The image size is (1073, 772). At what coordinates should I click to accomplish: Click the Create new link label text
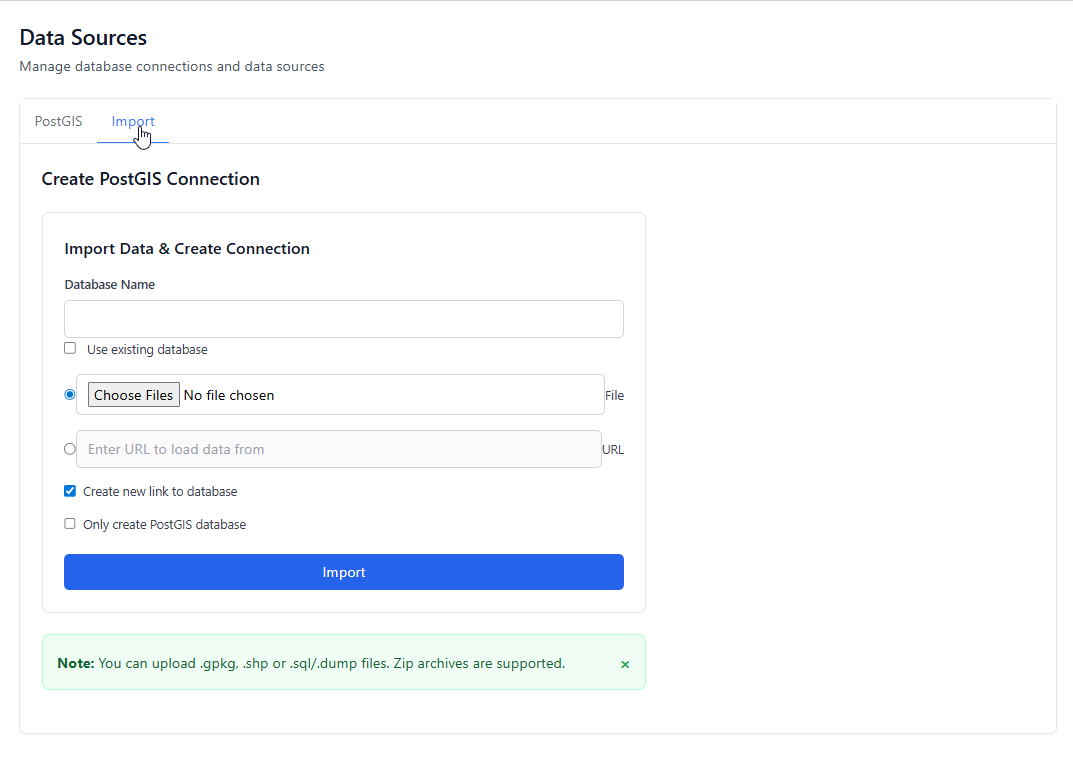160,492
